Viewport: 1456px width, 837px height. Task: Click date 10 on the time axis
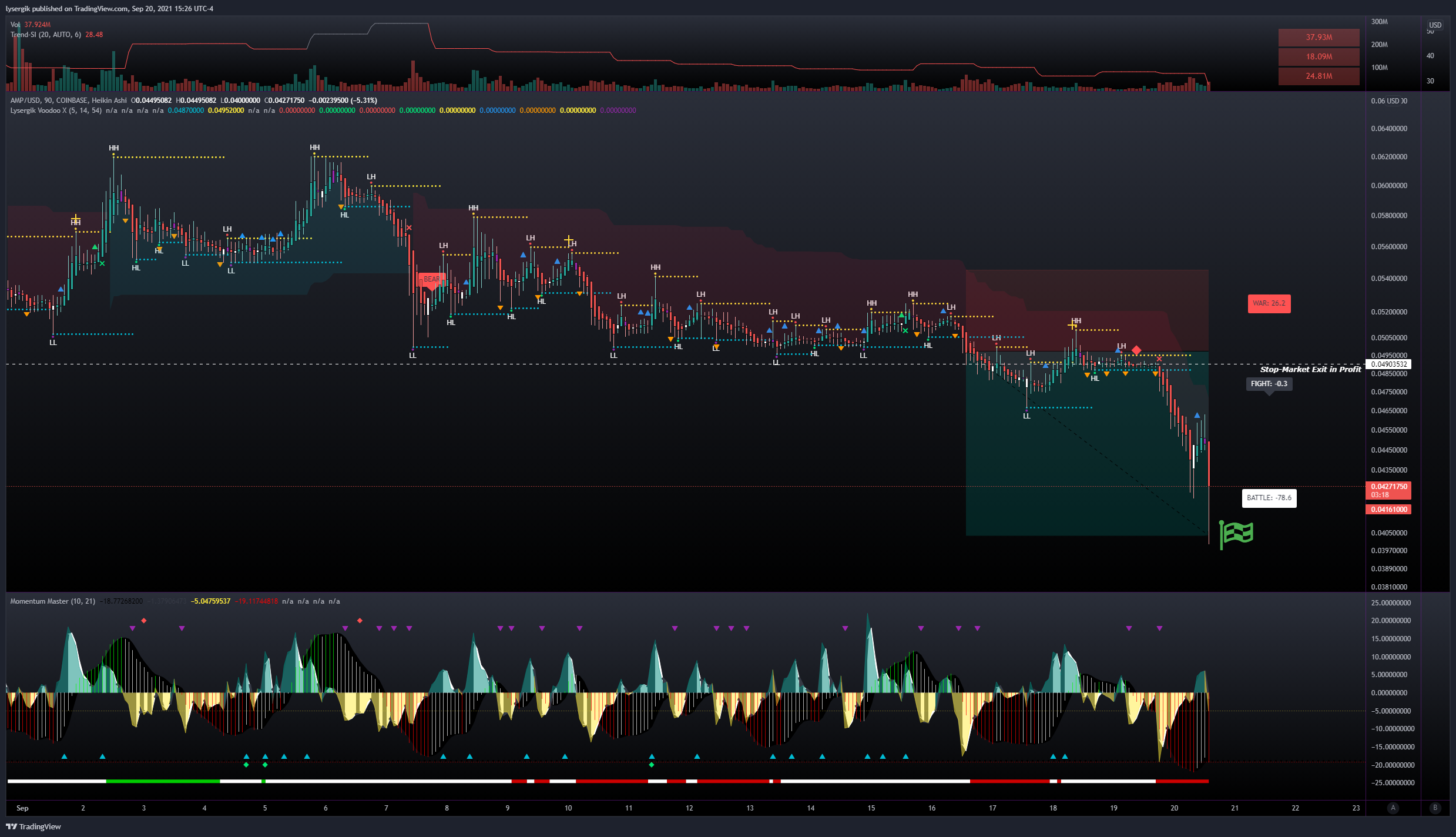(568, 808)
